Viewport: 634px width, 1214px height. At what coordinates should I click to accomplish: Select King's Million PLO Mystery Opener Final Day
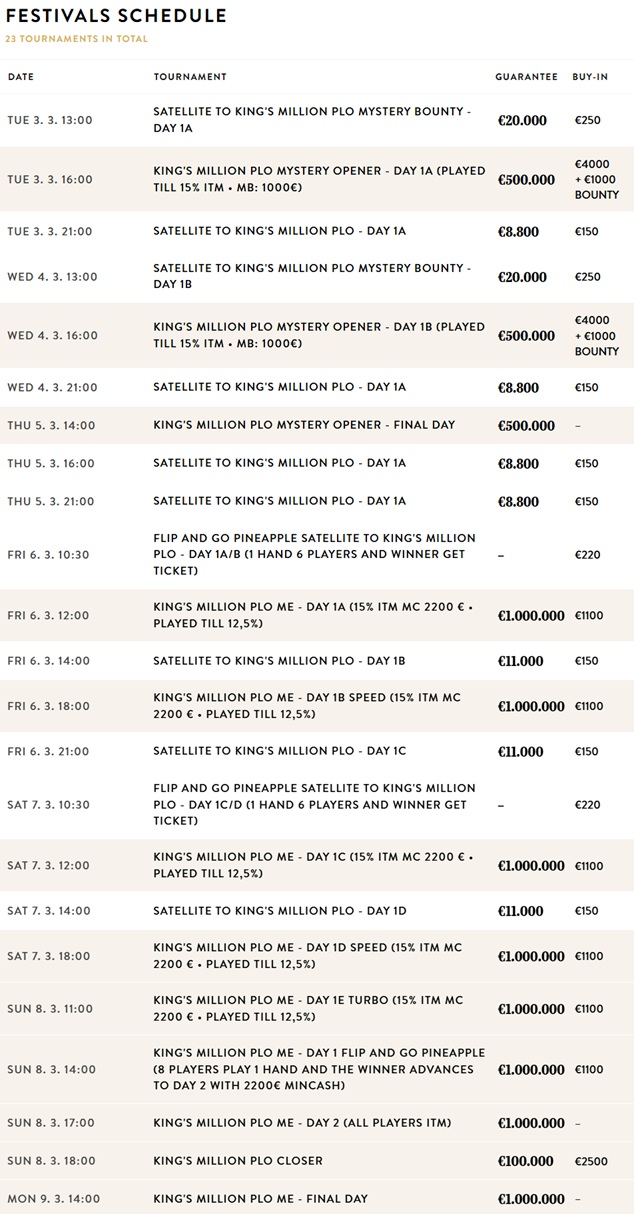pos(303,425)
